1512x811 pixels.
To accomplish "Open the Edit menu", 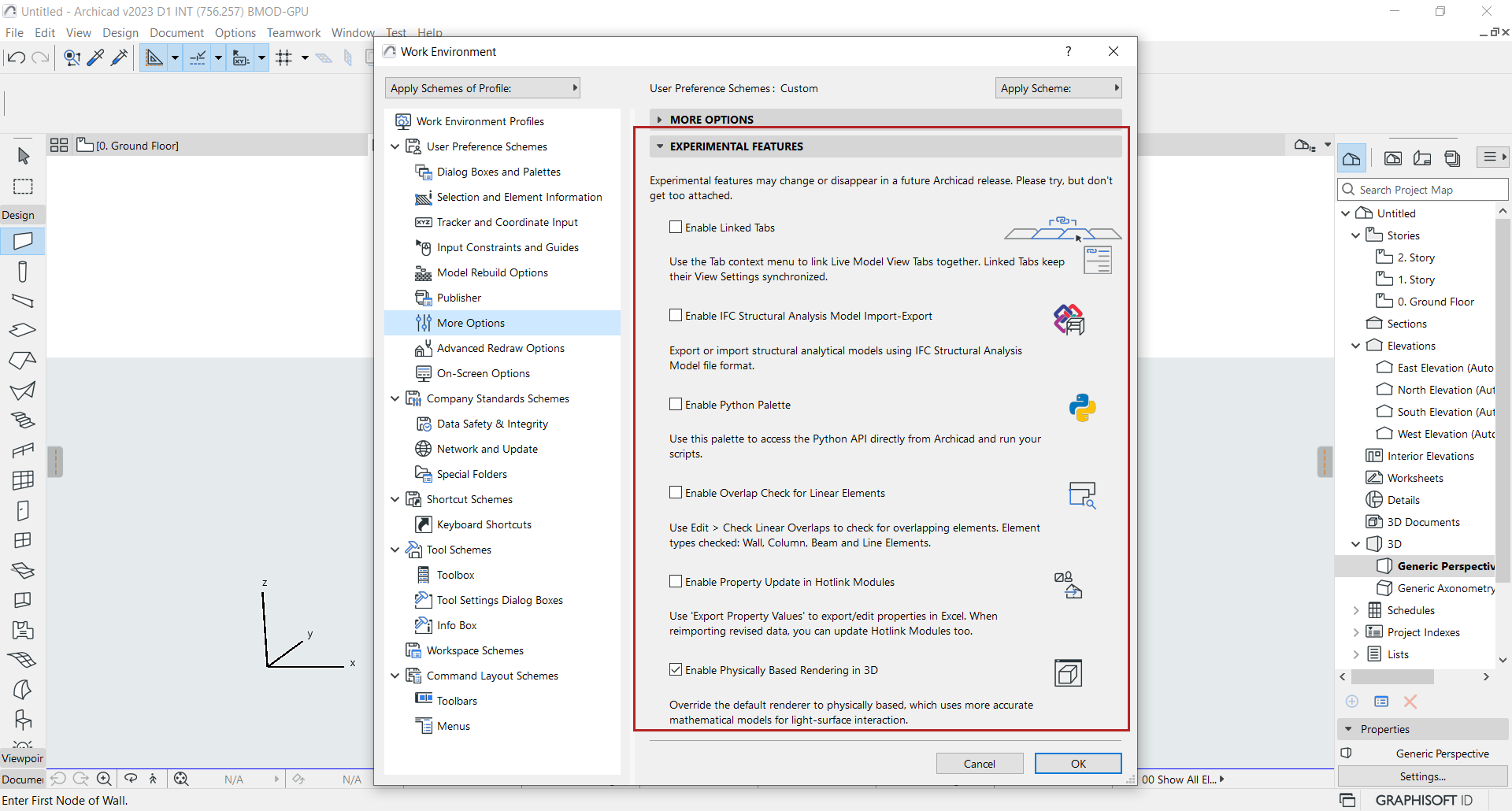I will [45, 32].
